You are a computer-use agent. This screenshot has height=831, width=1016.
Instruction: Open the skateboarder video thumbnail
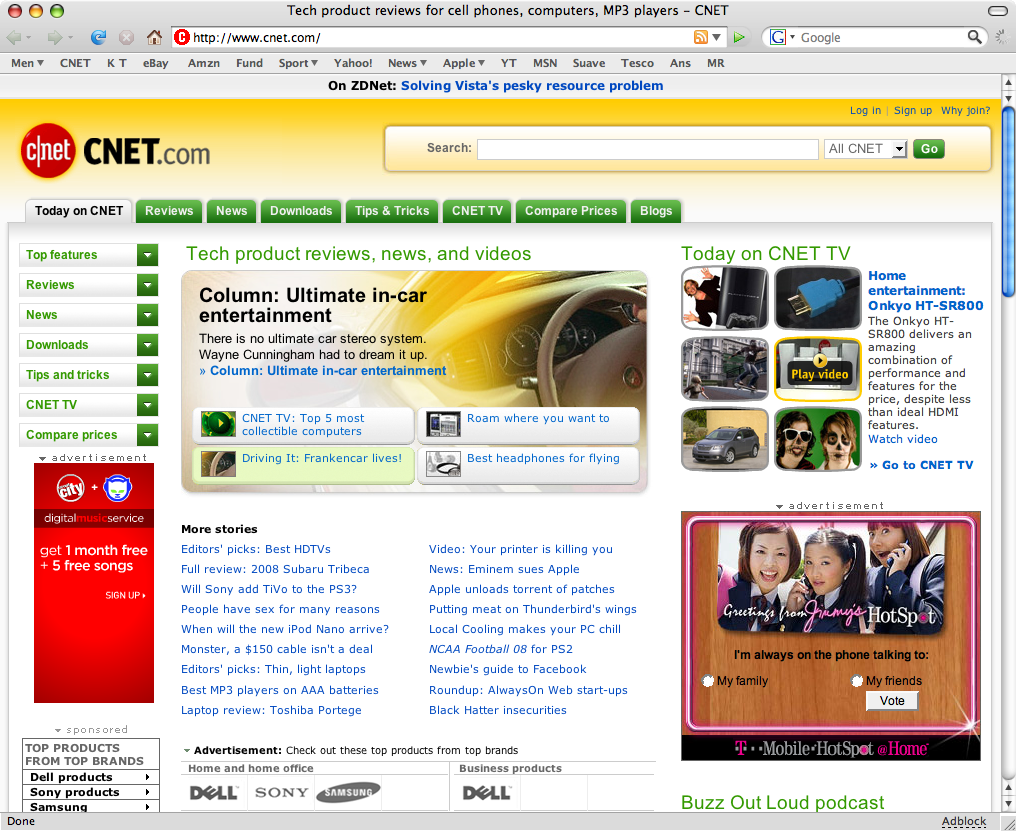tap(725, 369)
